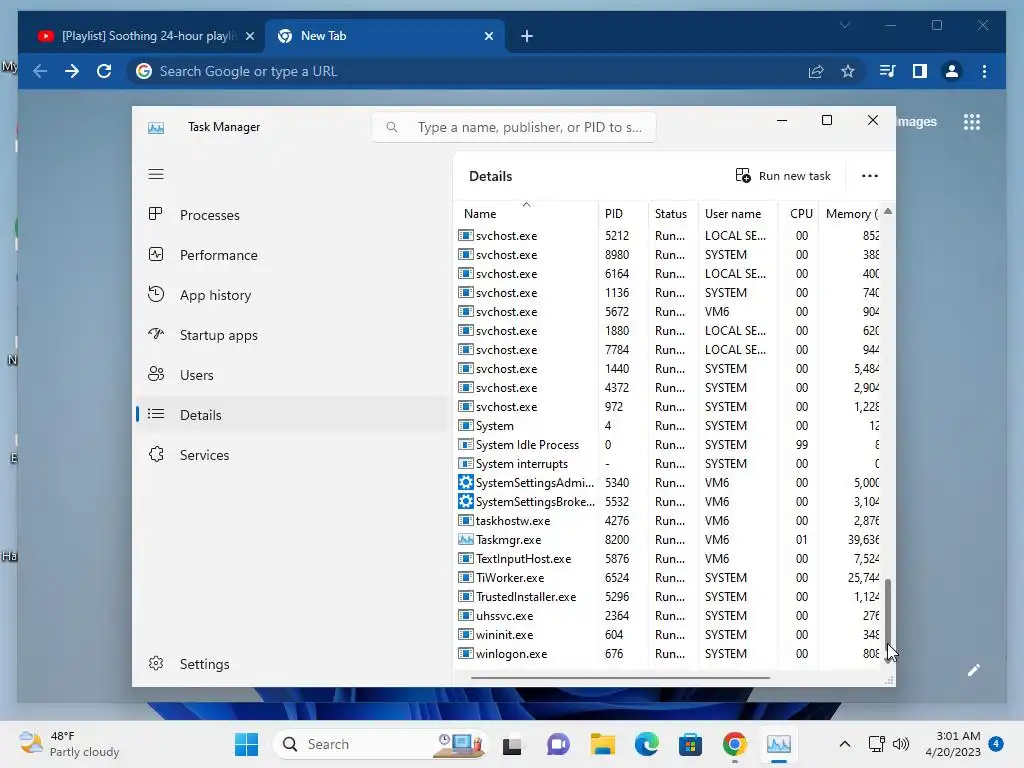The image size is (1024, 768).
Task: Select the TextInputHost.exe row
Action: coord(668,558)
